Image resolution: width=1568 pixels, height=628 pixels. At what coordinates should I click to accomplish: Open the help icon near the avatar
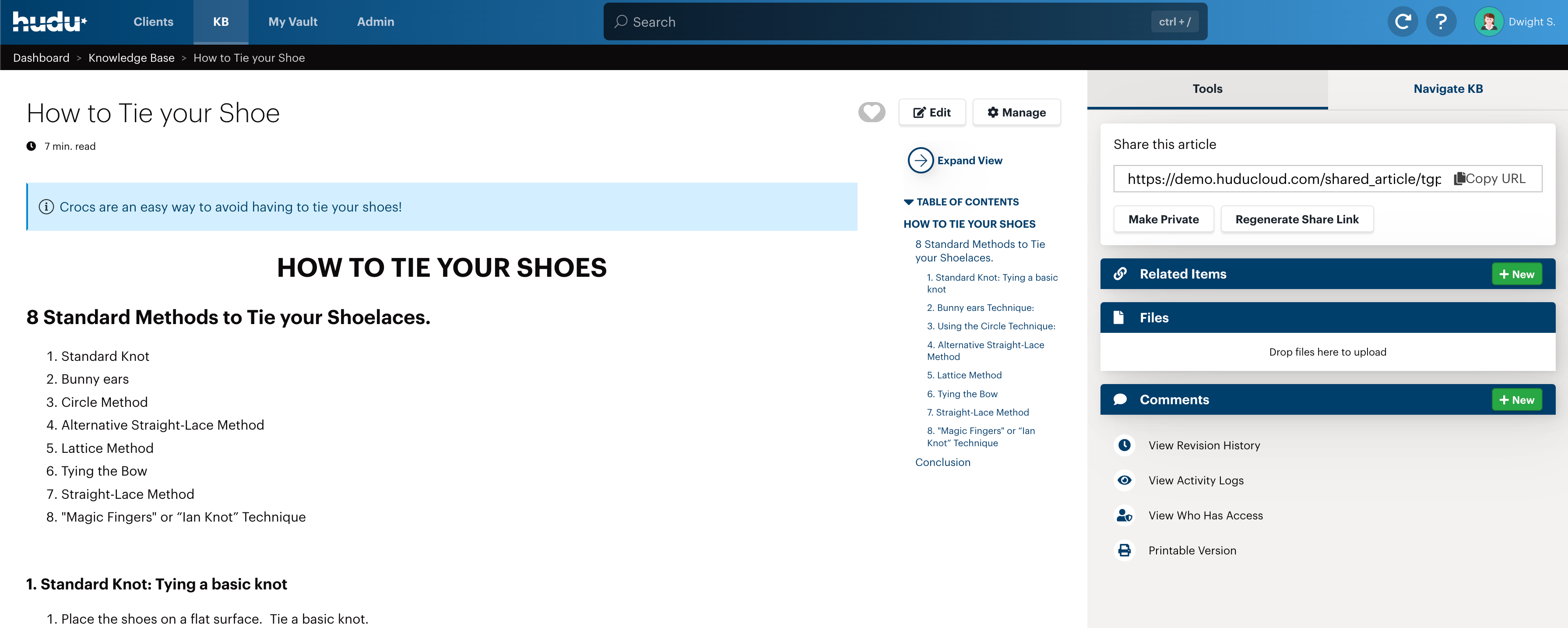(x=1441, y=21)
